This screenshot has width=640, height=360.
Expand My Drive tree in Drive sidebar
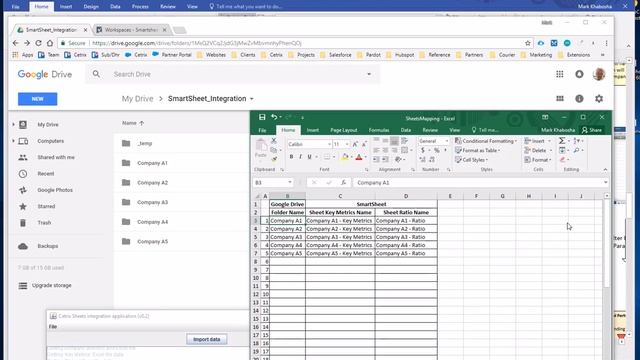tap(13, 124)
